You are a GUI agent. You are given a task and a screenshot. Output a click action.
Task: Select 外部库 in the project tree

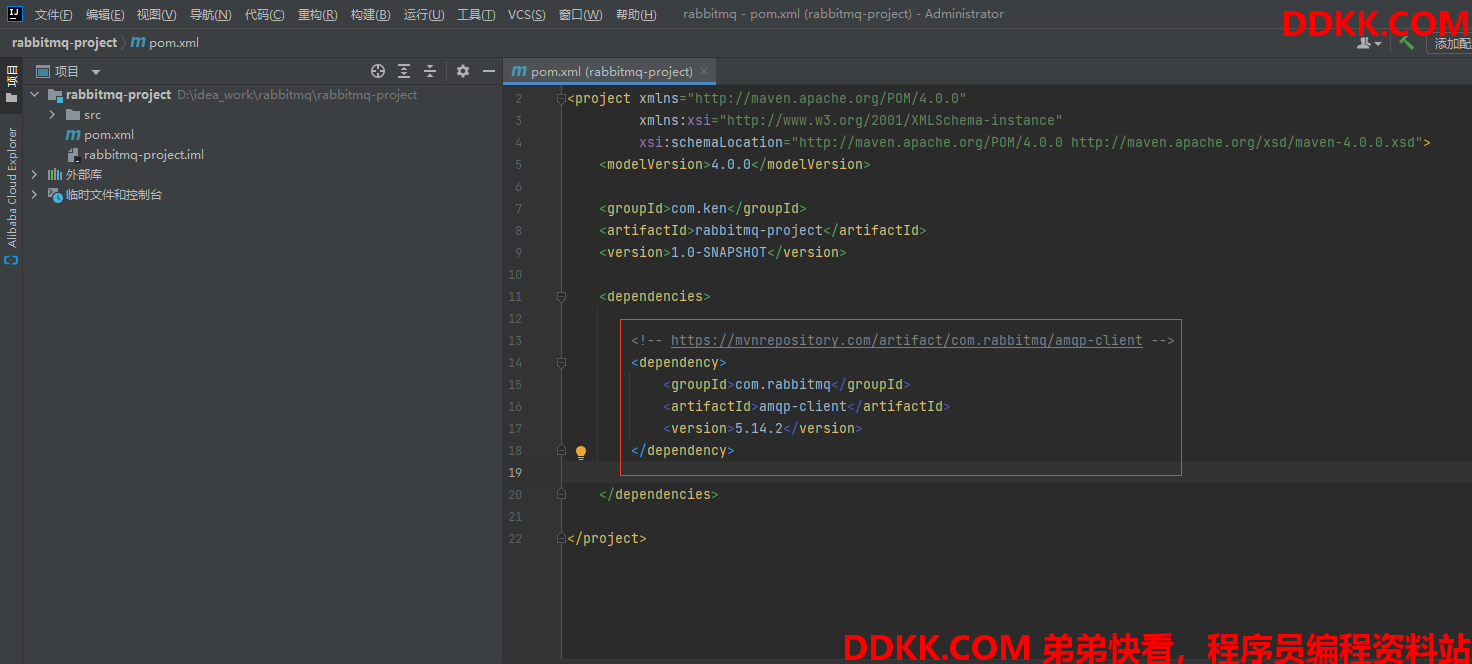pyautogui.click(x=84, y=175)
